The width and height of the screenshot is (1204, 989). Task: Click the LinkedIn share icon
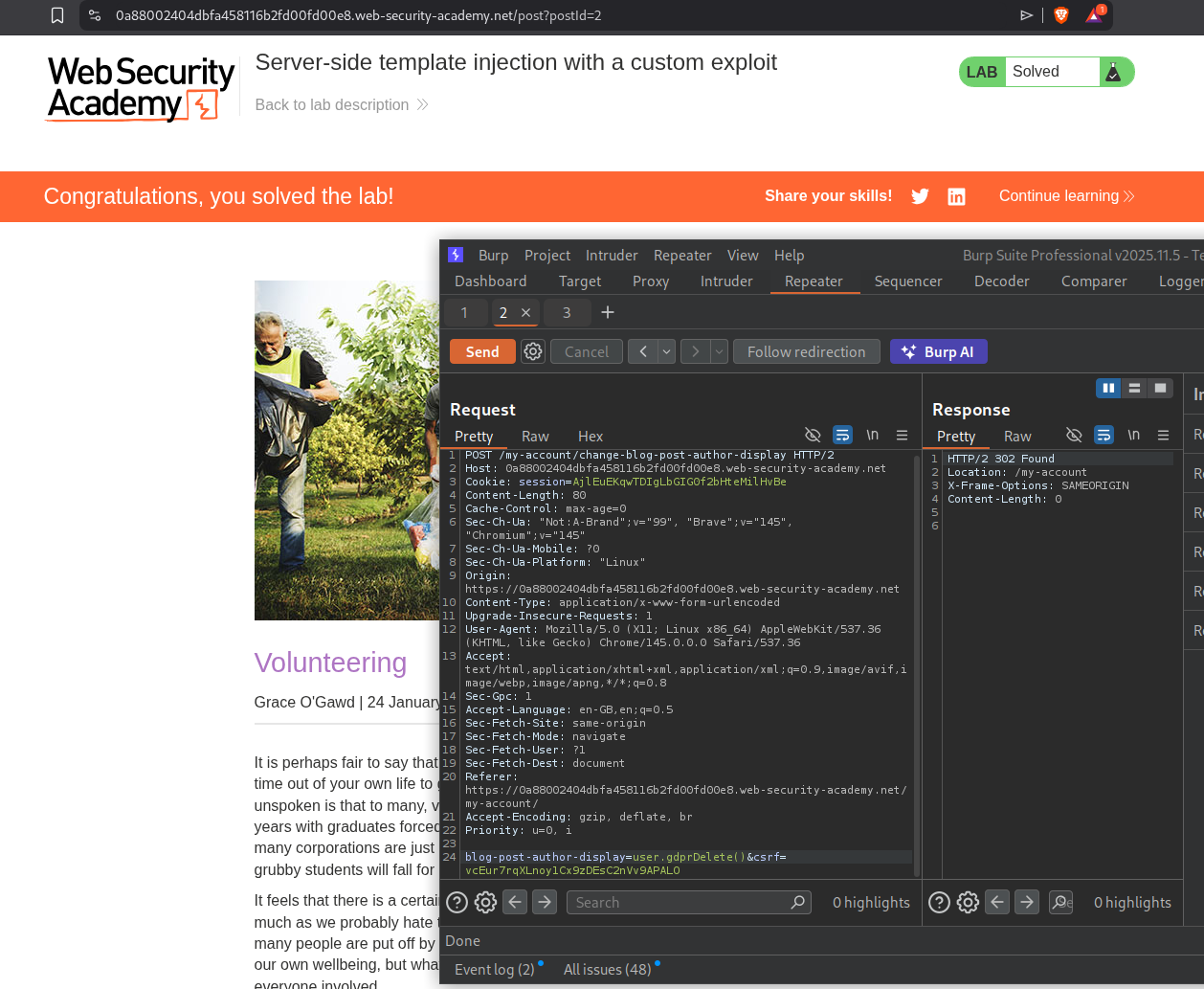click(x=956, y=196)
